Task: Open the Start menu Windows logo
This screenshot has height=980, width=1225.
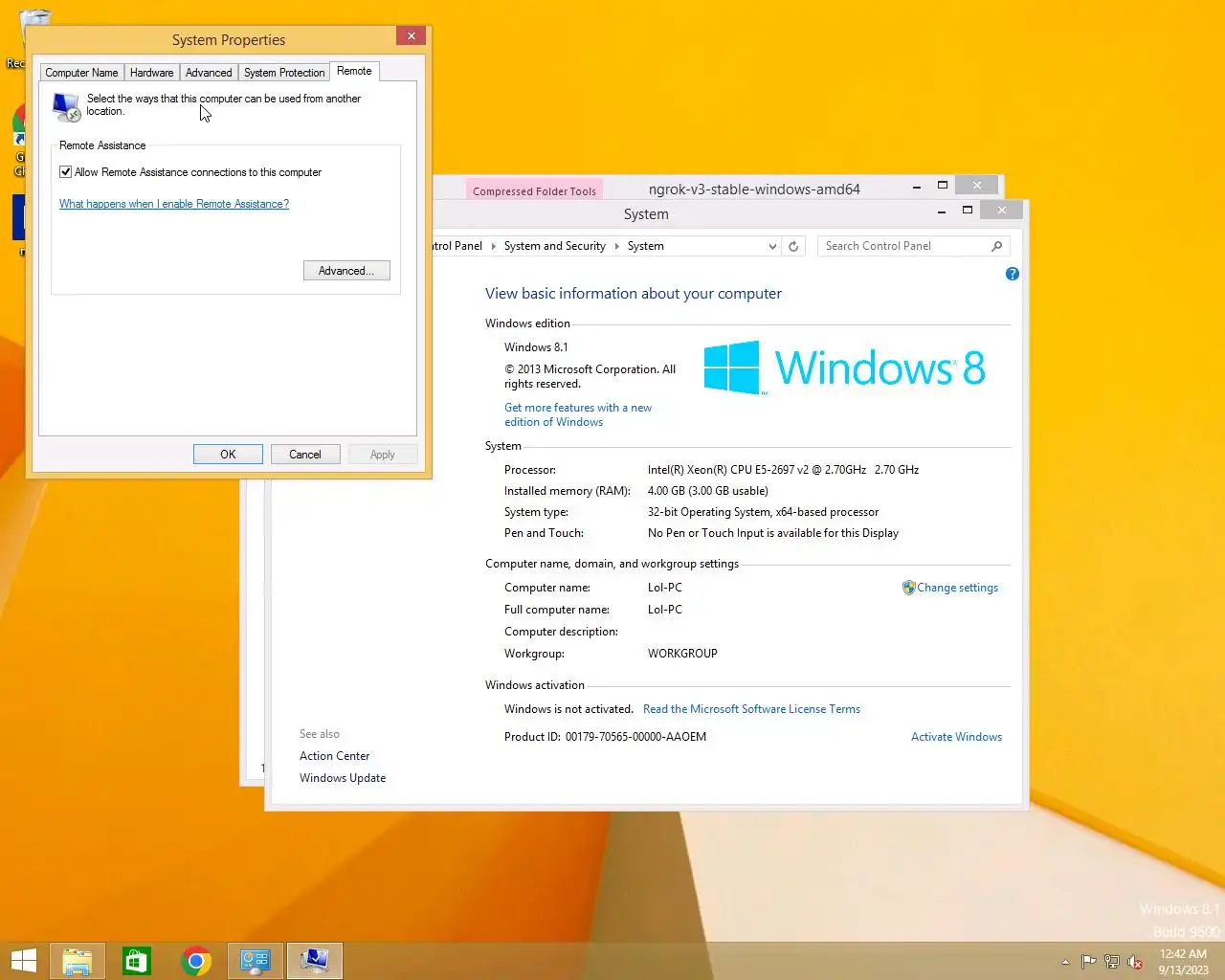Action: [x=24, y=961]
